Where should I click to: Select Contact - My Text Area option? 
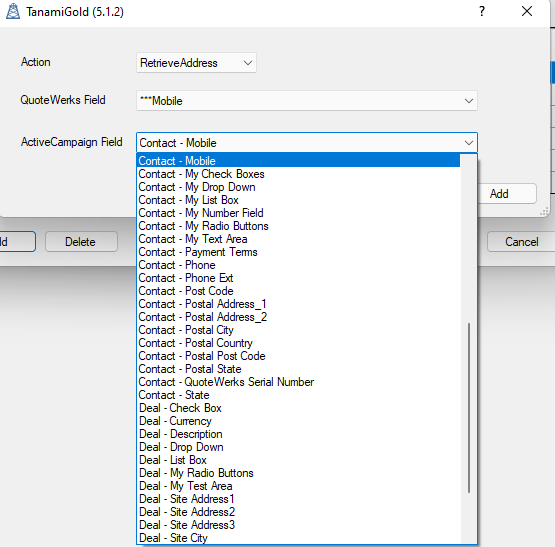click(299, 239)
